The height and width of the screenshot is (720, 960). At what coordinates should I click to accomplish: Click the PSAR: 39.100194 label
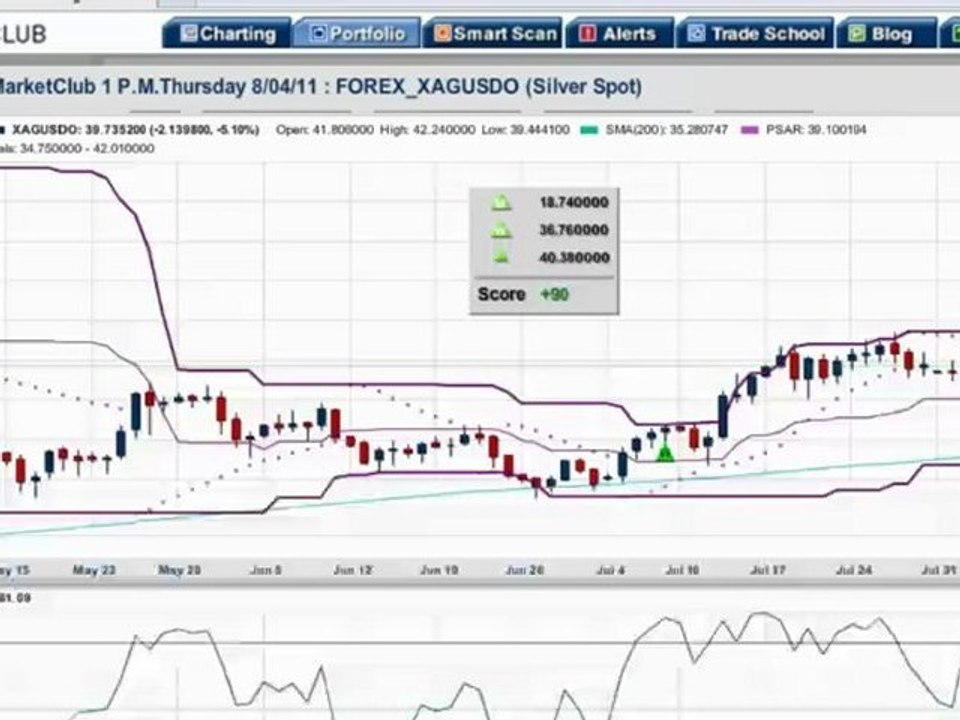coord(816,130)
